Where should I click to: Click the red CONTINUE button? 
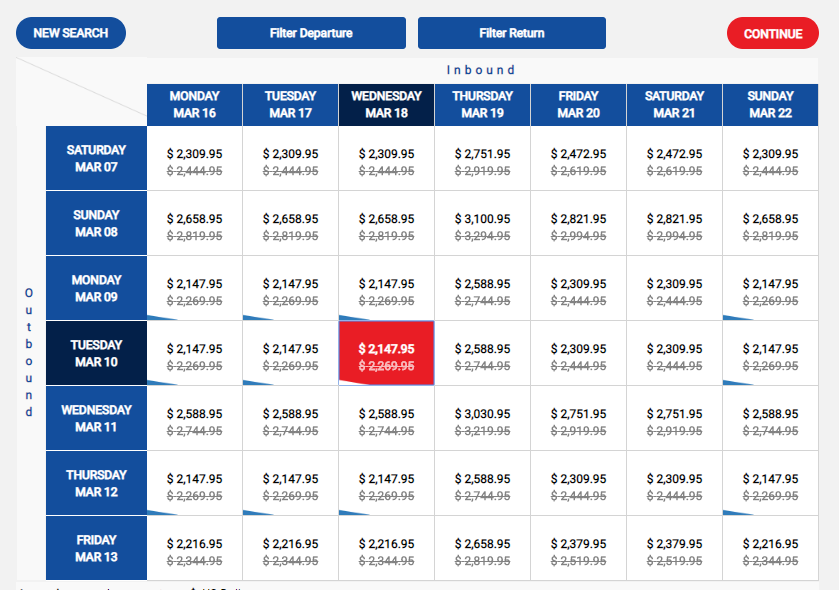[773, 33]
